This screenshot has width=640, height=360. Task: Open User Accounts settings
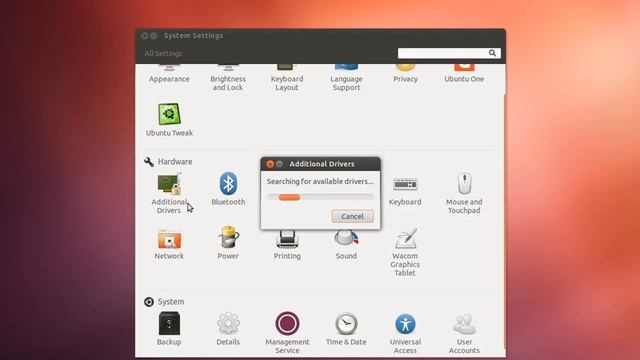(464, 333)
